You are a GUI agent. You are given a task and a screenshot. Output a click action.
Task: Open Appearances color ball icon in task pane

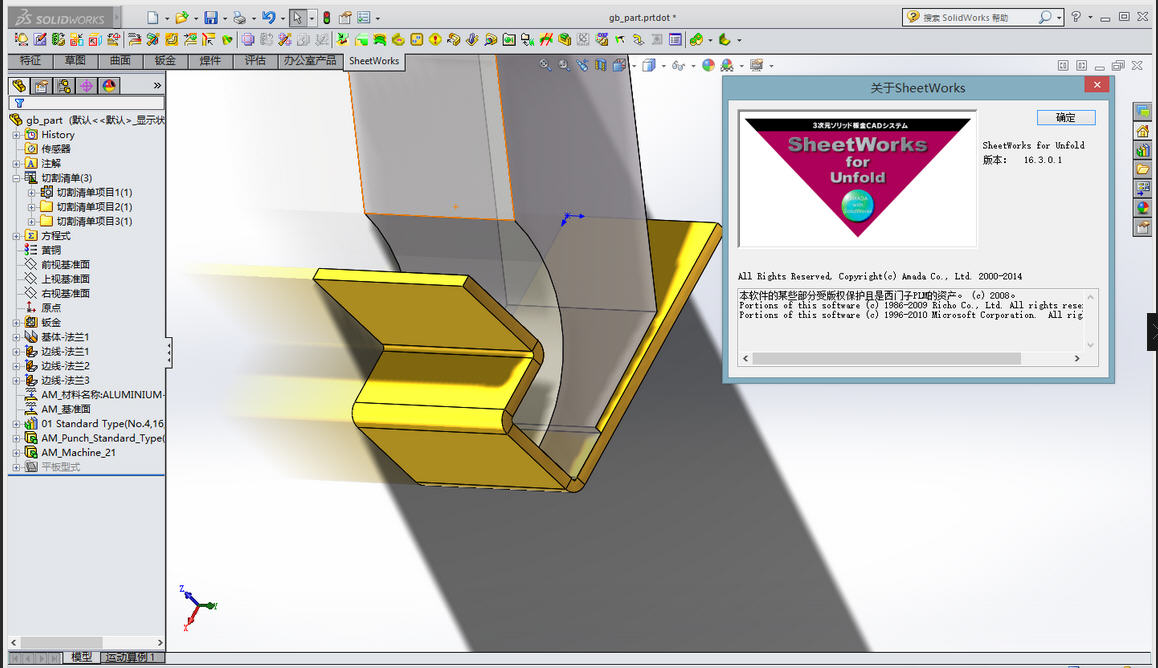1142,208
